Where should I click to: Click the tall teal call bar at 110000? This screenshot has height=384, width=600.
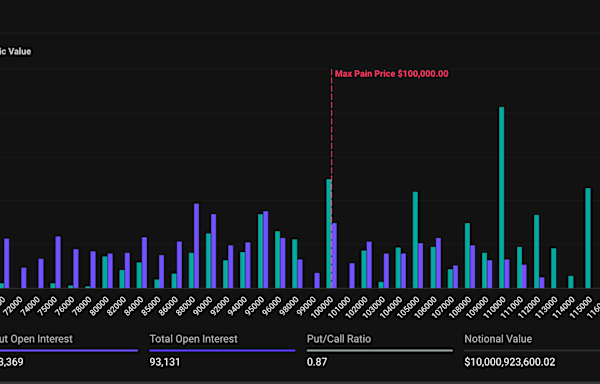click(x=501, y=197)
